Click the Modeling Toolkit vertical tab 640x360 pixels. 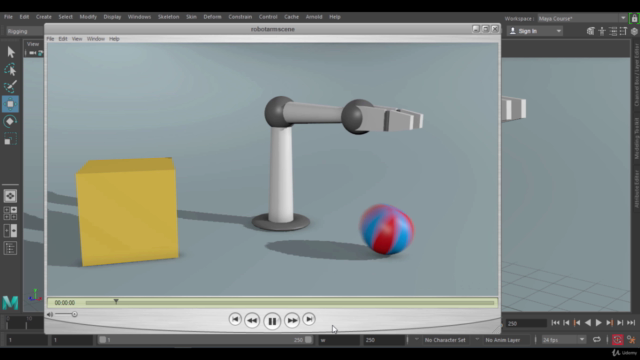coord(636,138)
